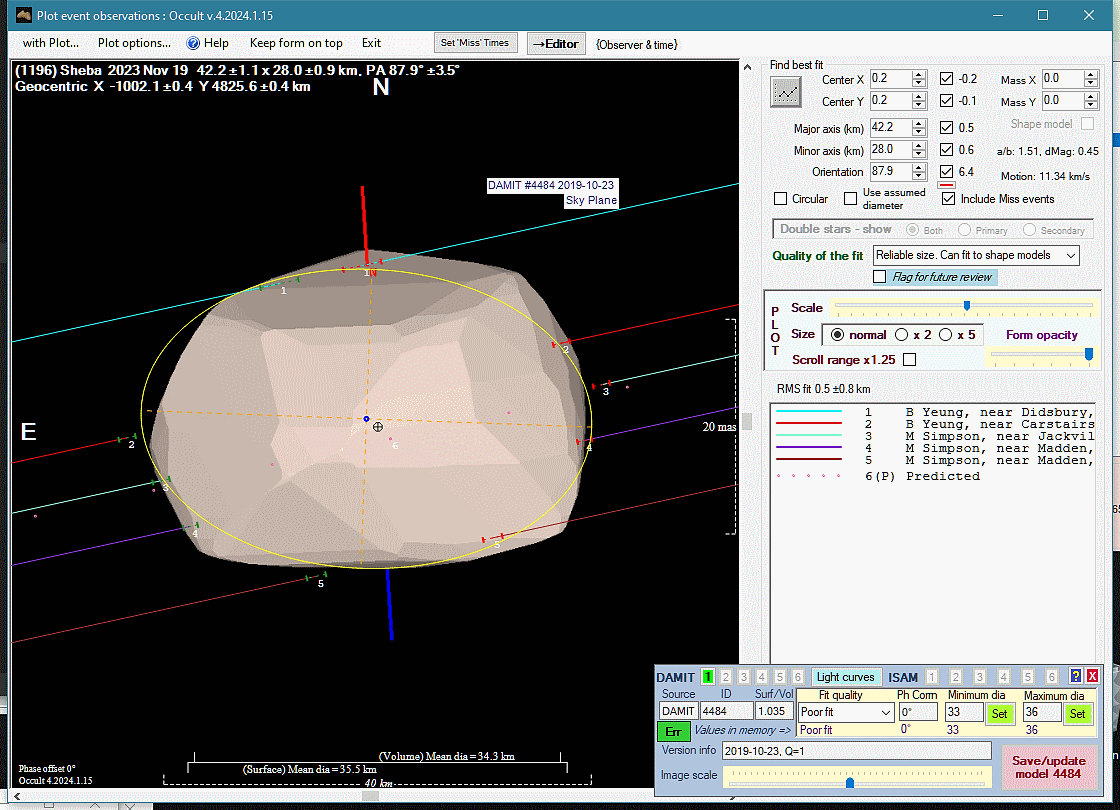Viewport: 1120px width, 810px height.
Task: Click the Find best fit graph icon
Action: 786,92
